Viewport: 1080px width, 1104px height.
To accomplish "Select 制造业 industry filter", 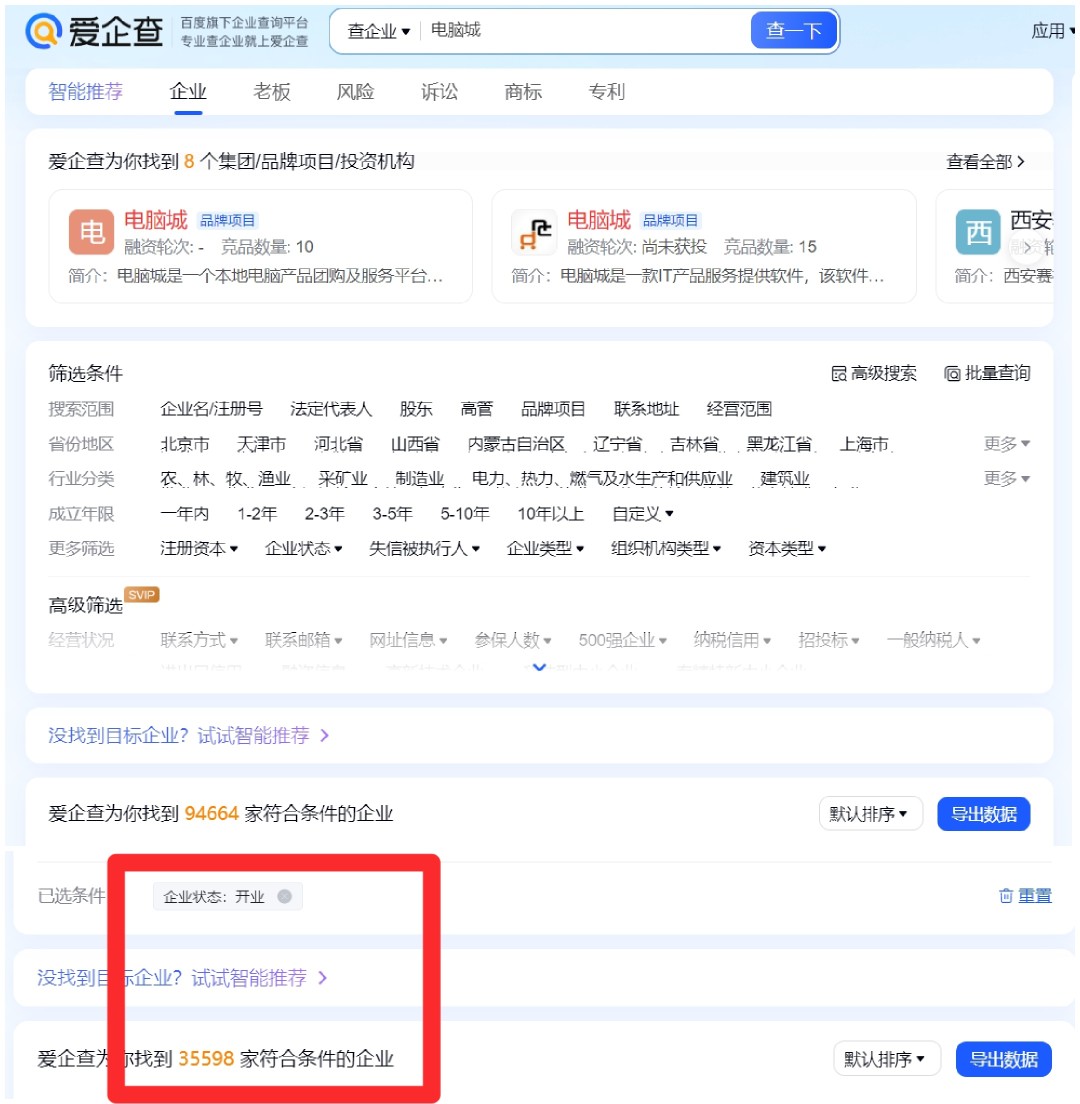I will (420, 479).
